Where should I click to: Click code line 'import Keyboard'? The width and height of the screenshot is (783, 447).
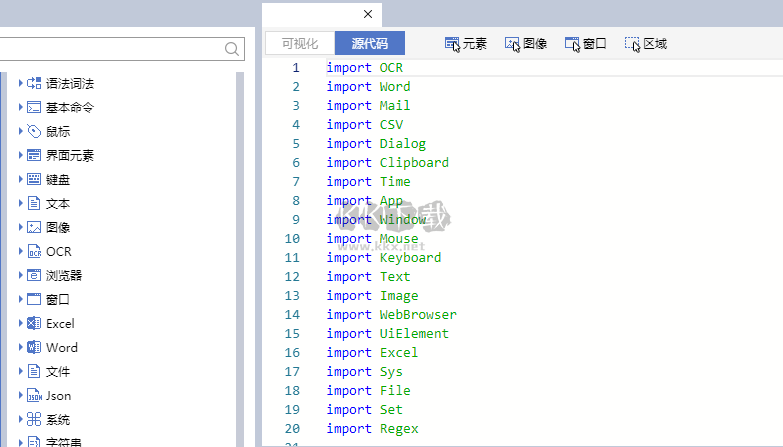click(x=384, y=258)
